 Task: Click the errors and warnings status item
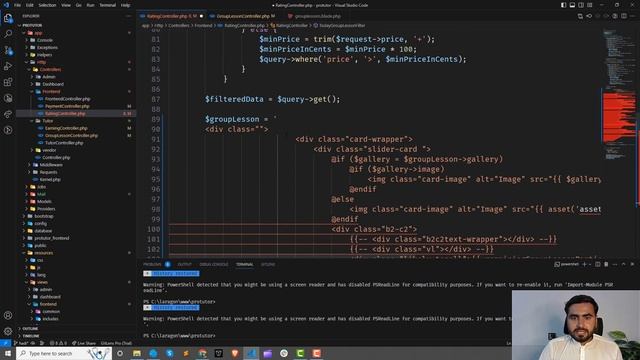58,343
